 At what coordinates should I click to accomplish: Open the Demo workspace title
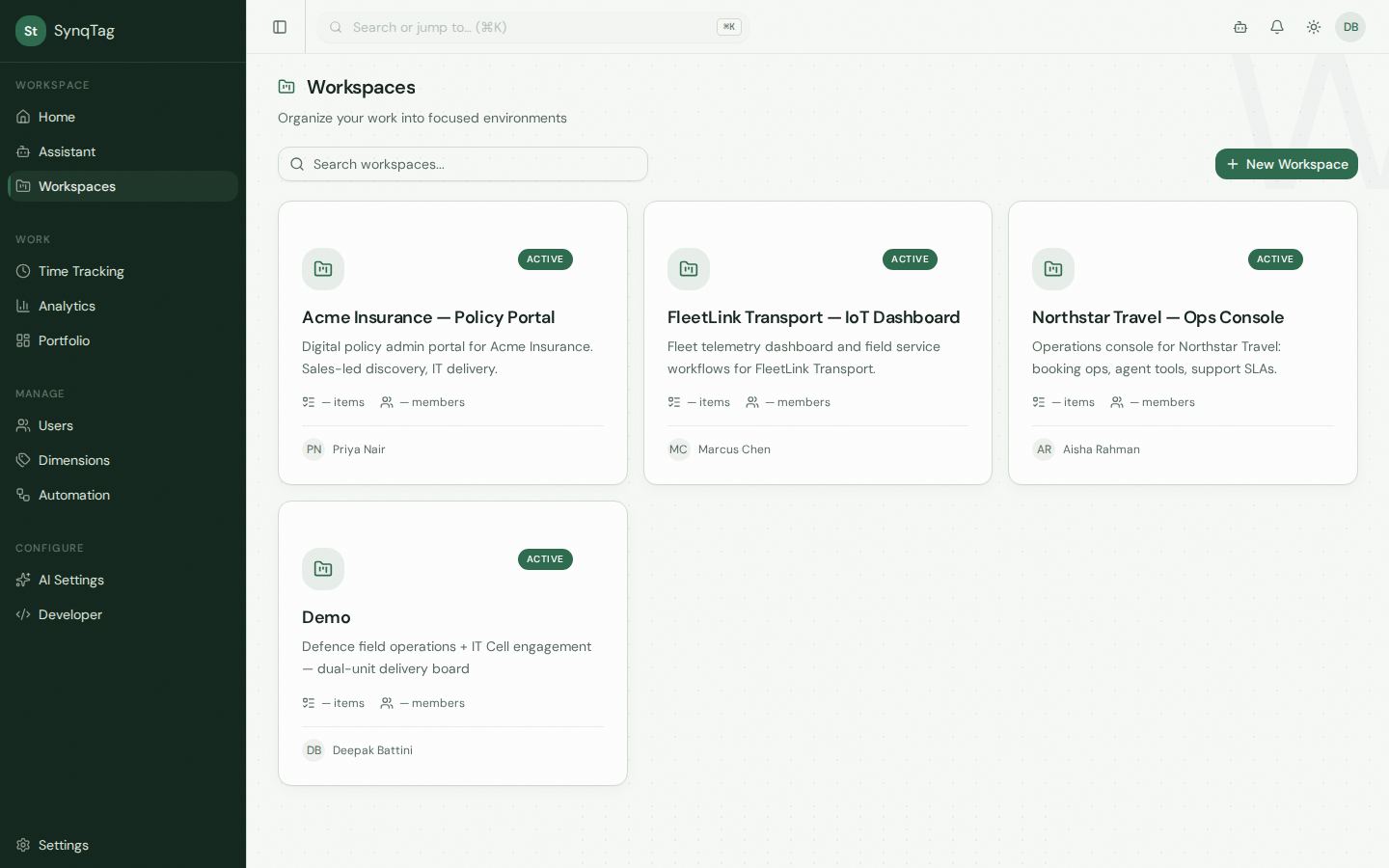[x=326, y=617]
